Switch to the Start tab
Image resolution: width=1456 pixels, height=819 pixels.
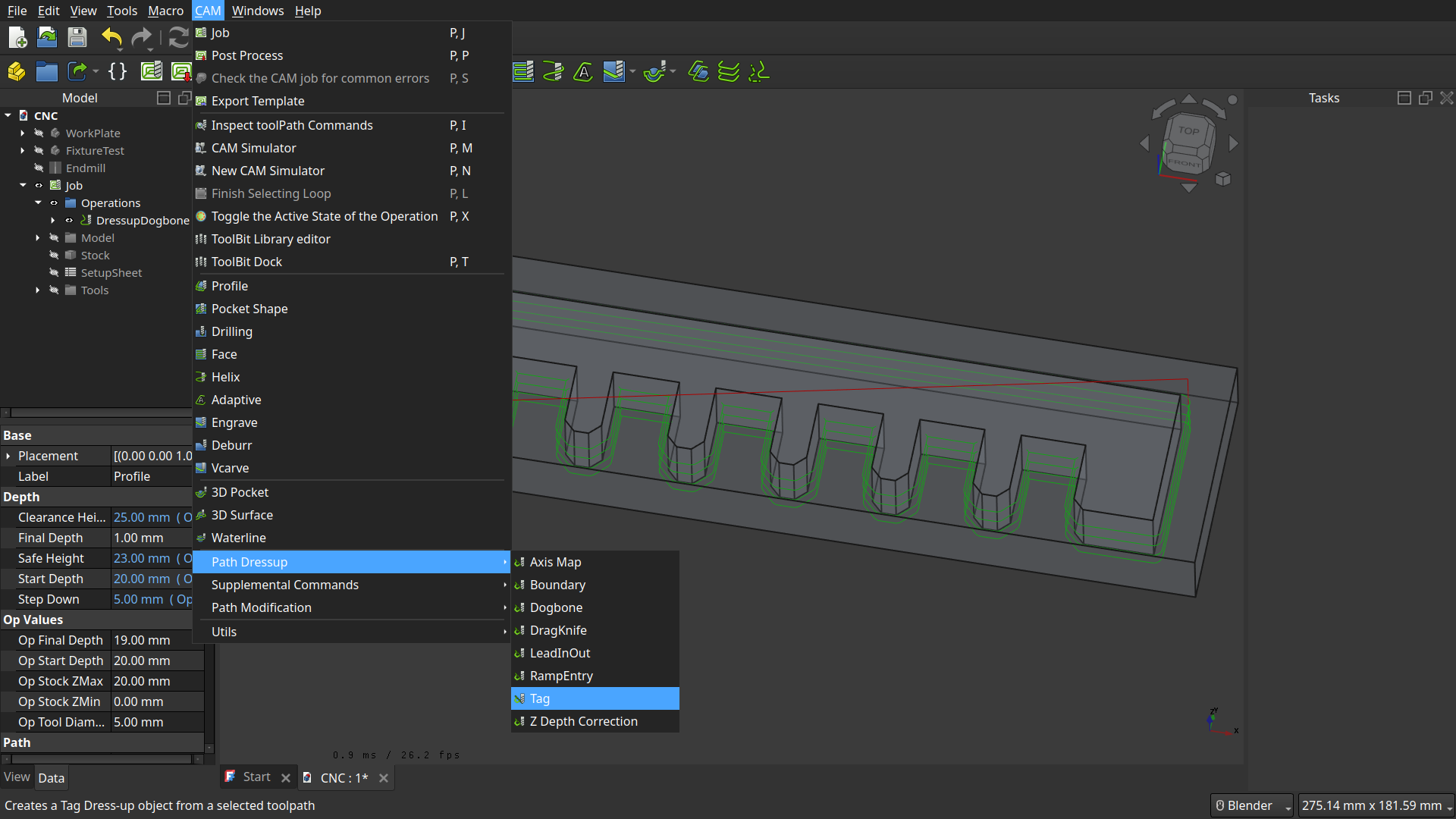[256, 777]
